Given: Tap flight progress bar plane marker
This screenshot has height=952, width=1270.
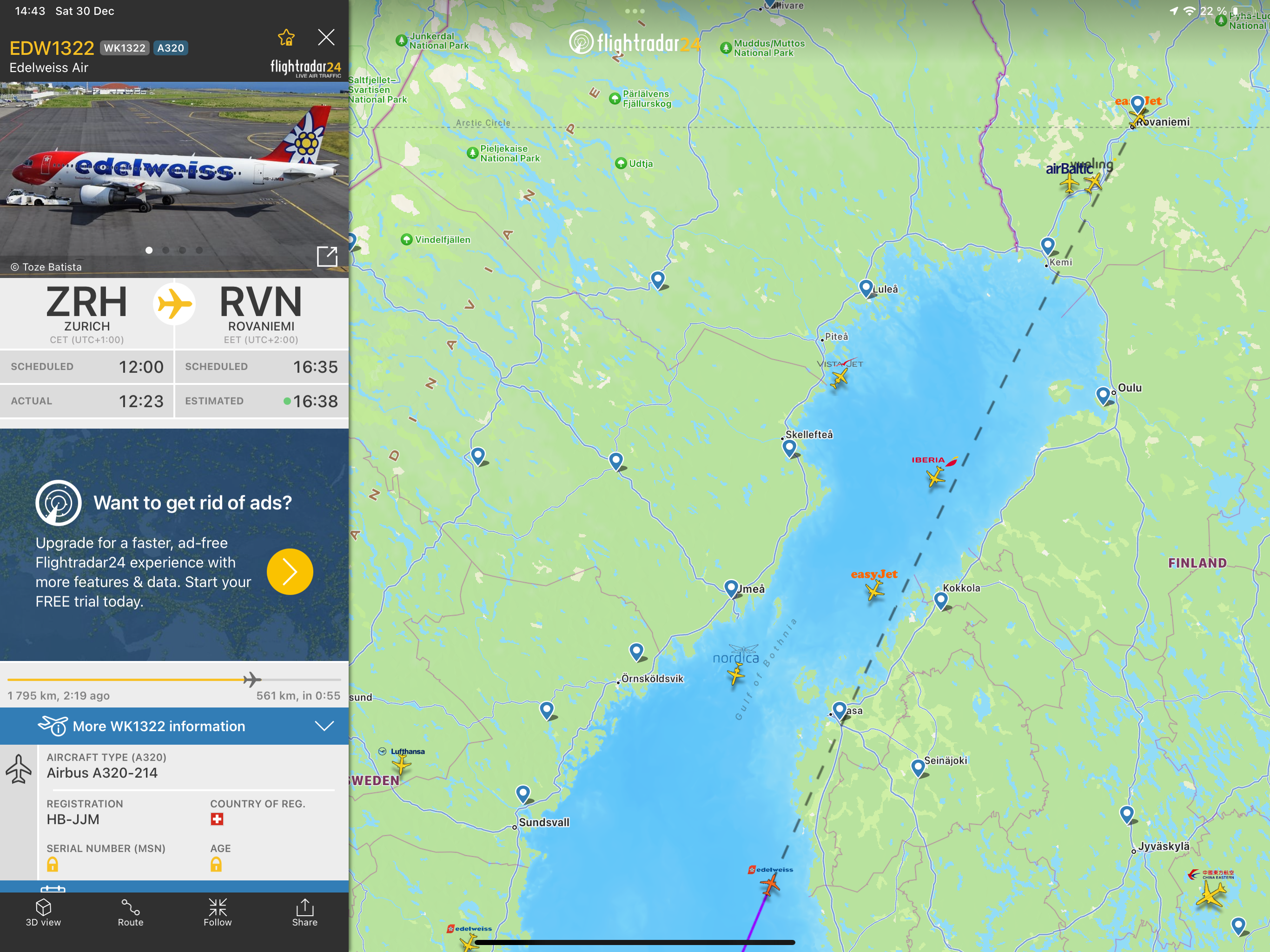Looking at the screenshot, I should 251,680.
